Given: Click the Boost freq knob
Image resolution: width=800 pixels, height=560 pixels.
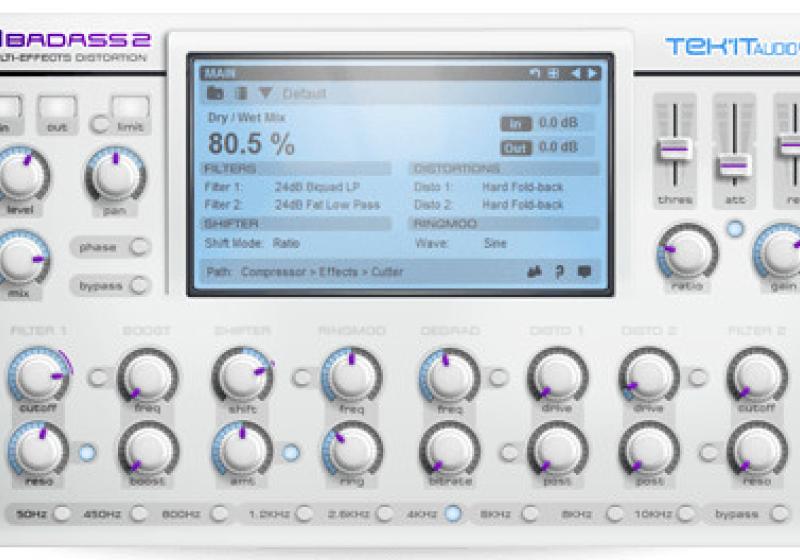Looking at the screenshot, I should (x=148, y=377).
